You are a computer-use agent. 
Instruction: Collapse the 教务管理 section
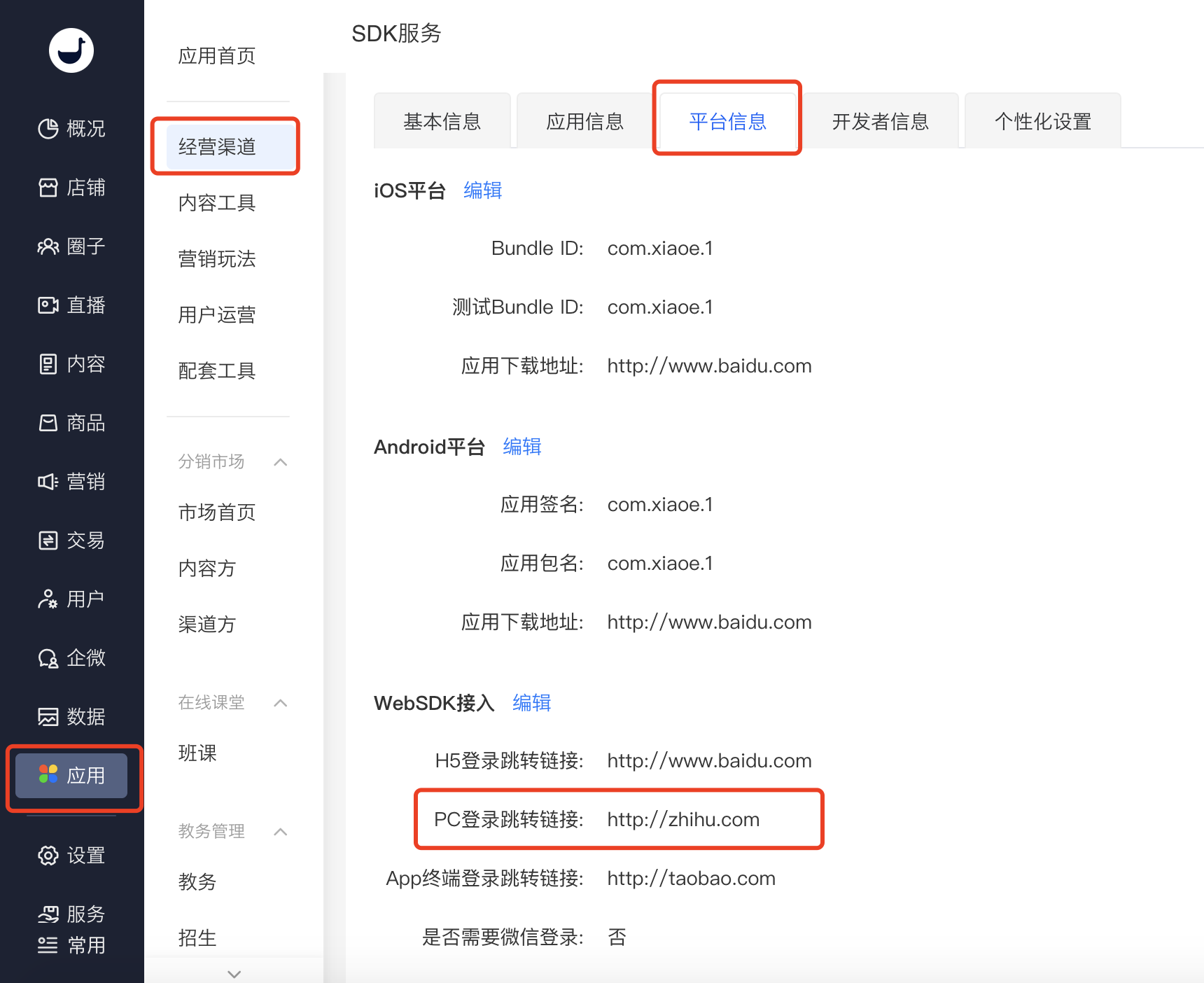[x=281, y=832]
